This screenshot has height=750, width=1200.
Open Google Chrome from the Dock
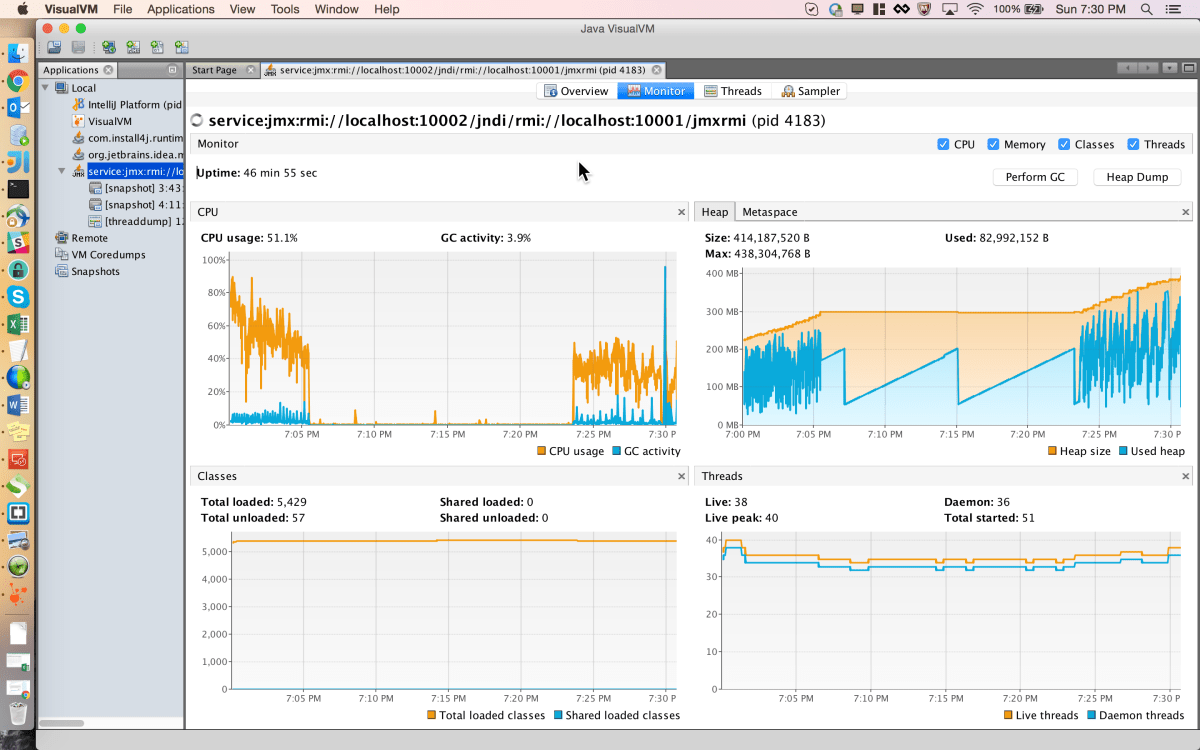point(18,80)
